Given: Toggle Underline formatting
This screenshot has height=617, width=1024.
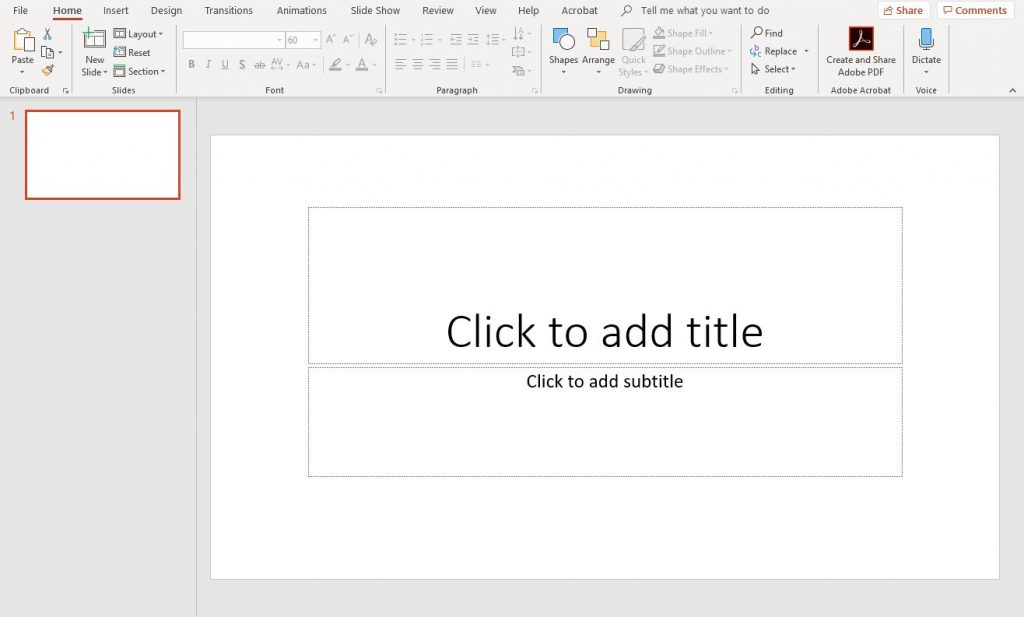Looking at the screenshot, I should point(225,65).
